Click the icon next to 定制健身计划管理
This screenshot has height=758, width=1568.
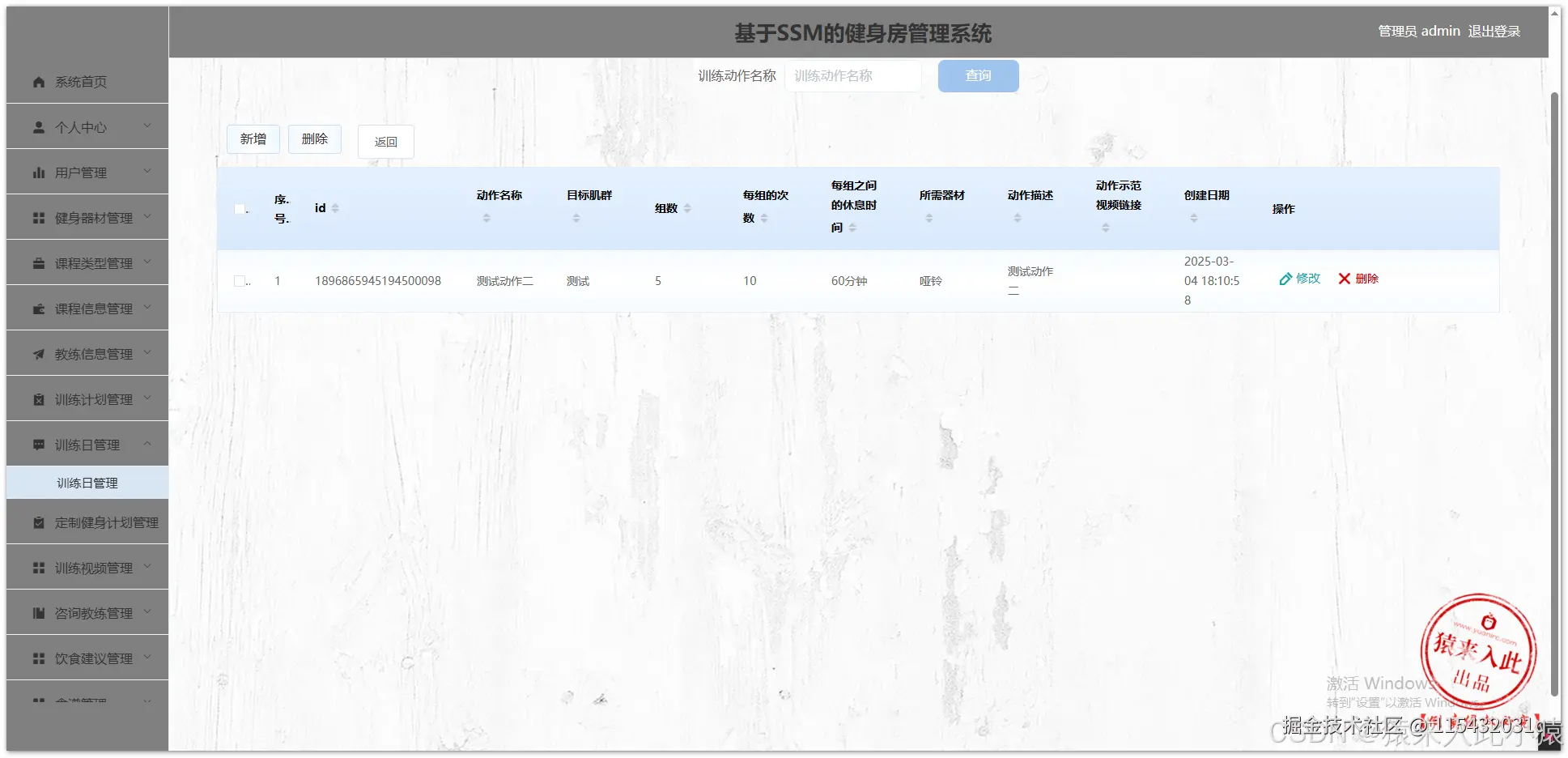(x=37, y=522)
